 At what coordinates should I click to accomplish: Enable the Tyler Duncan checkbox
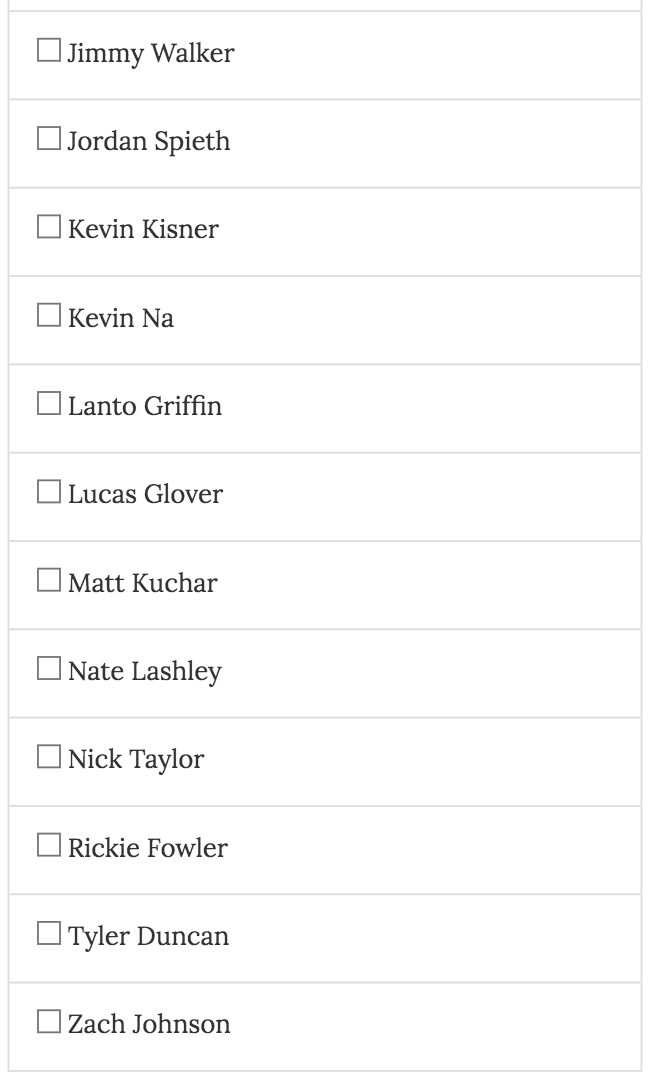coord(49,934)
